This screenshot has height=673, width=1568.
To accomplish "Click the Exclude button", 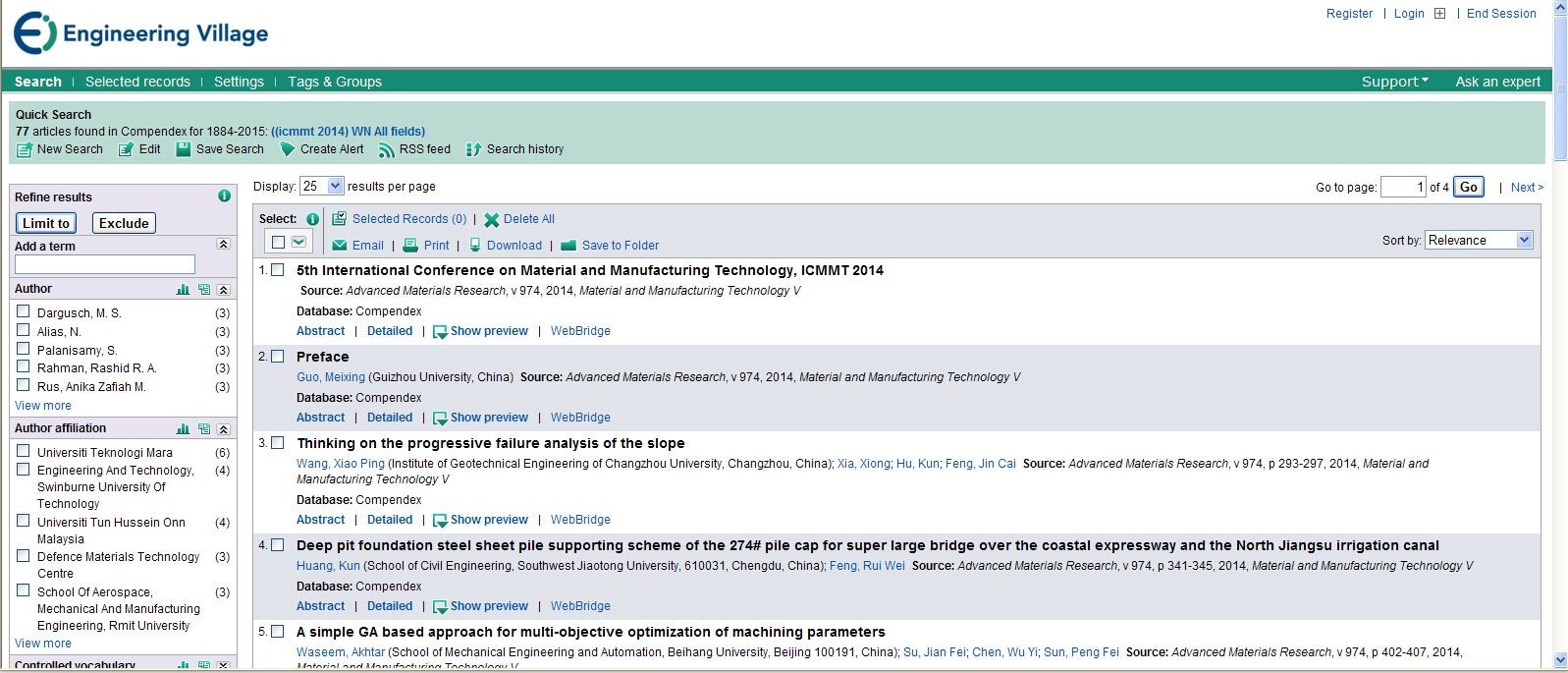I will (124, 223).
